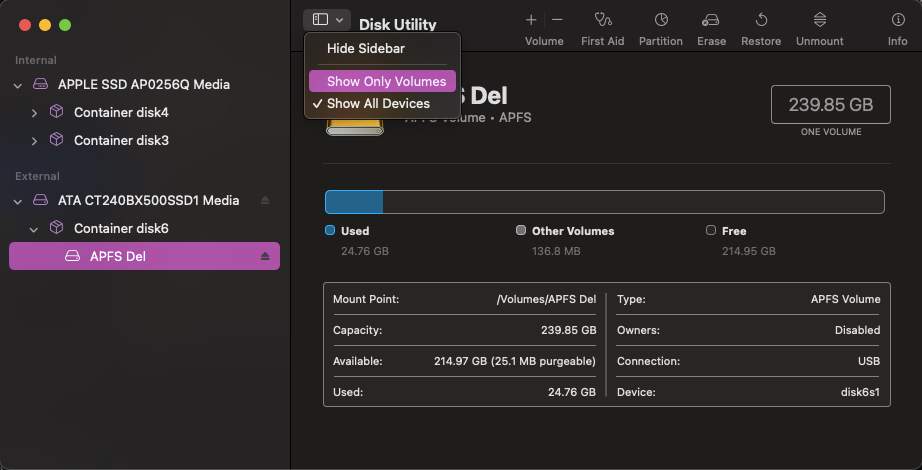Remove volume with minus icon
This screenshot has height=470, width=922.
(x=557, y=20)
